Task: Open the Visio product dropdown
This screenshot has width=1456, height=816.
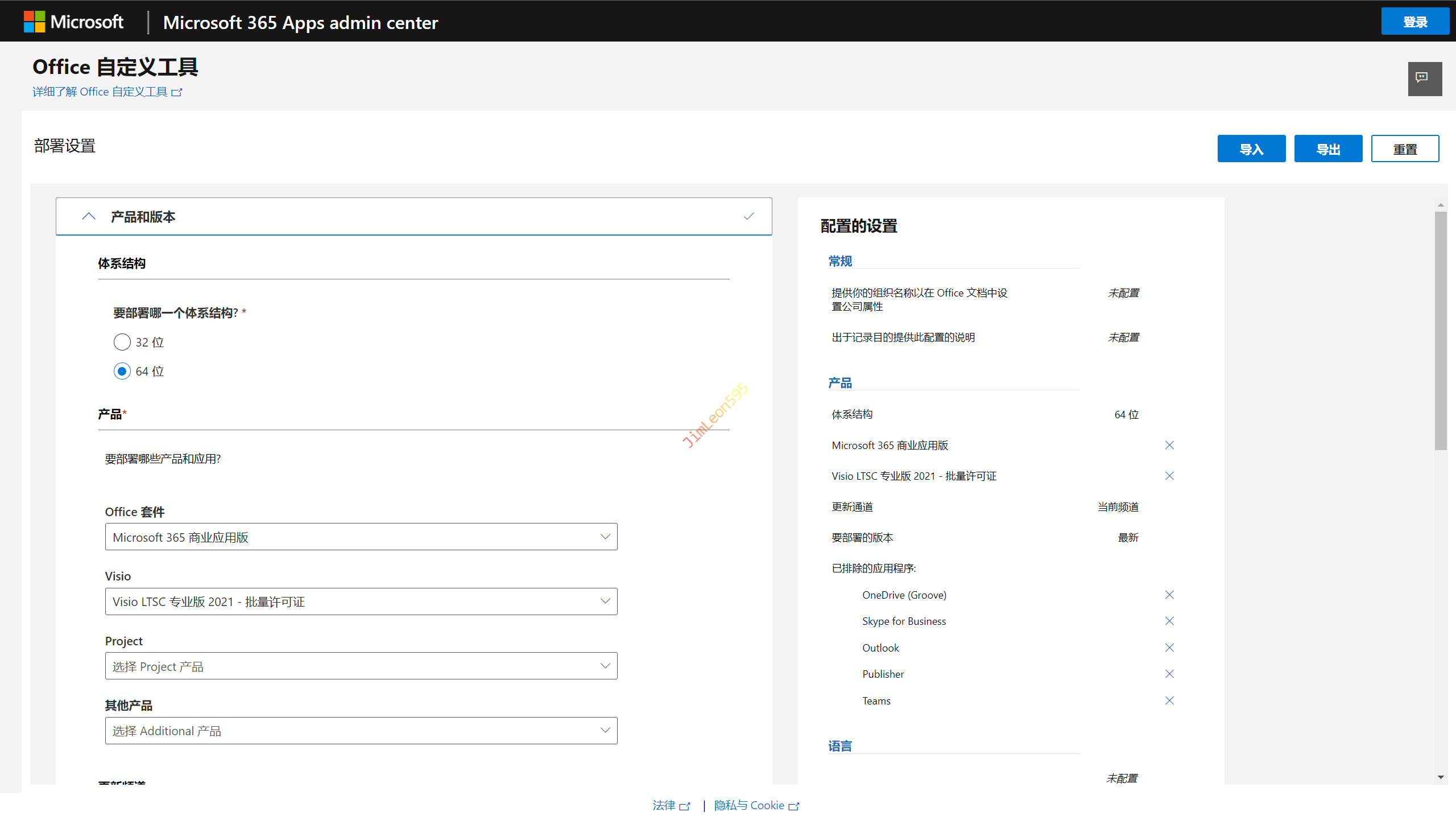Action: (361, 601)
